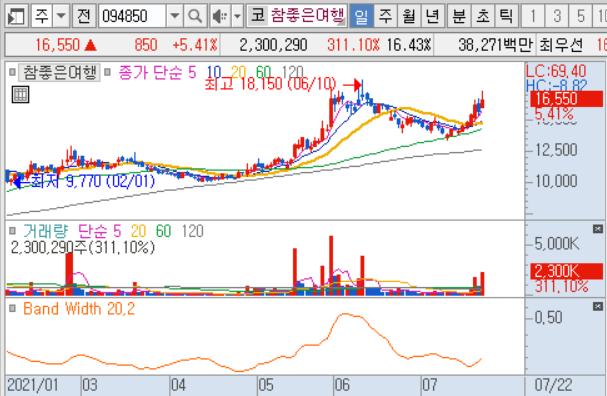Toggle the square before 거래량 legend

12,231
